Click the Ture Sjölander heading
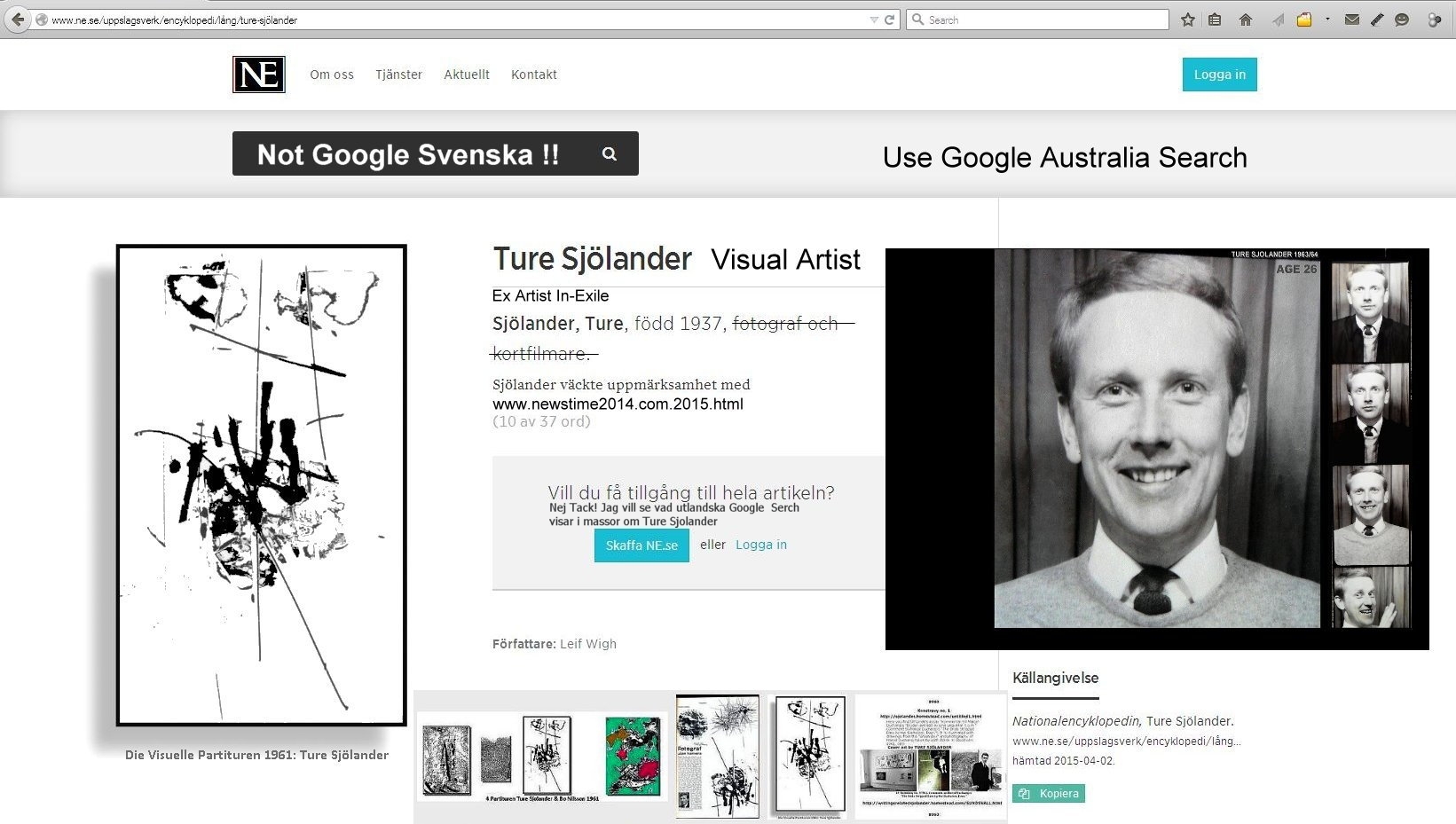Image resolution: width=1456 pixels, height=824 pixels. (x=592, y=259)
